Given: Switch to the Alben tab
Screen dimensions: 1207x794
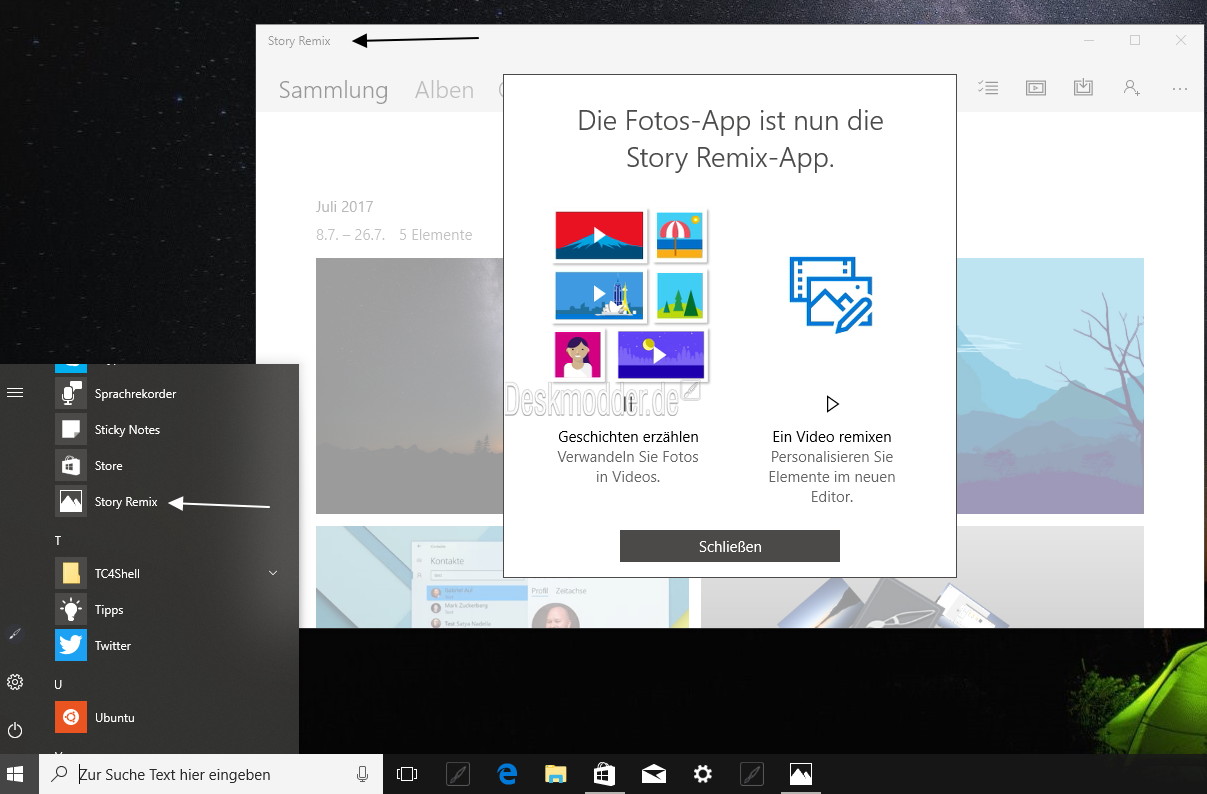Looking at the screenshot, I should point(444,90).
